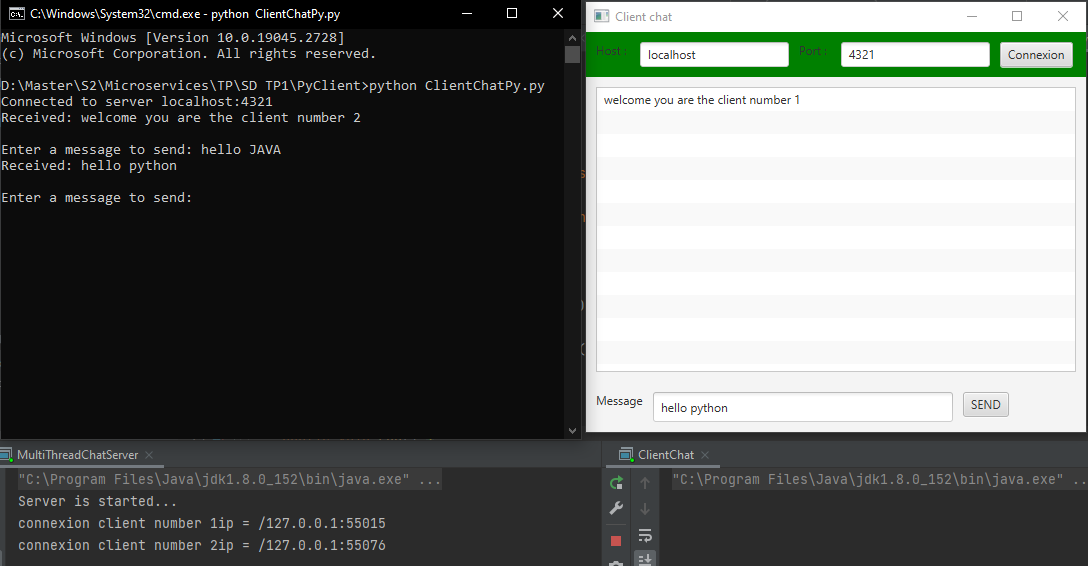Click the up-arrow stack trace icon
This screenshot has height=566, width=1088.
pos(645,482)
